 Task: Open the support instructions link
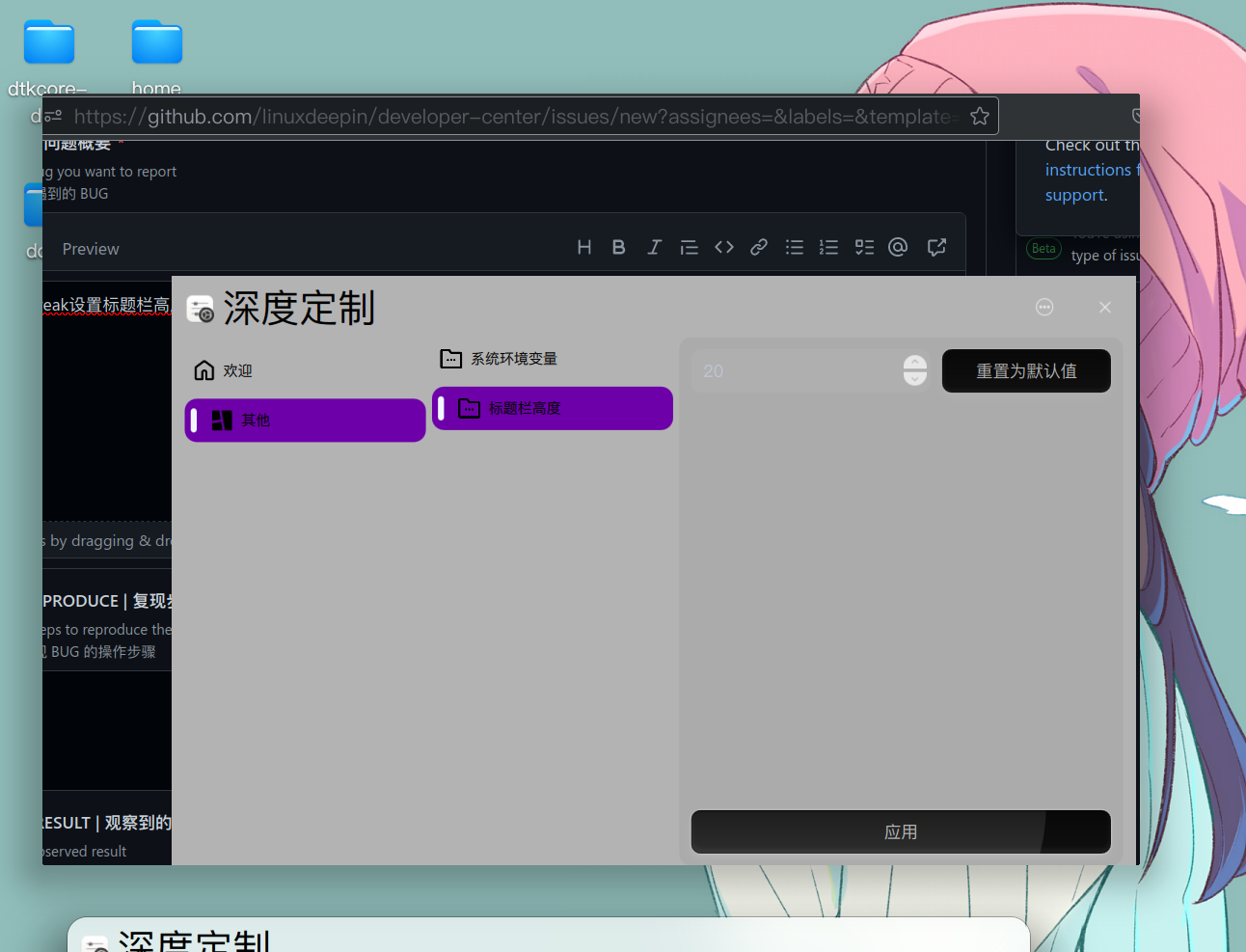1090,182
